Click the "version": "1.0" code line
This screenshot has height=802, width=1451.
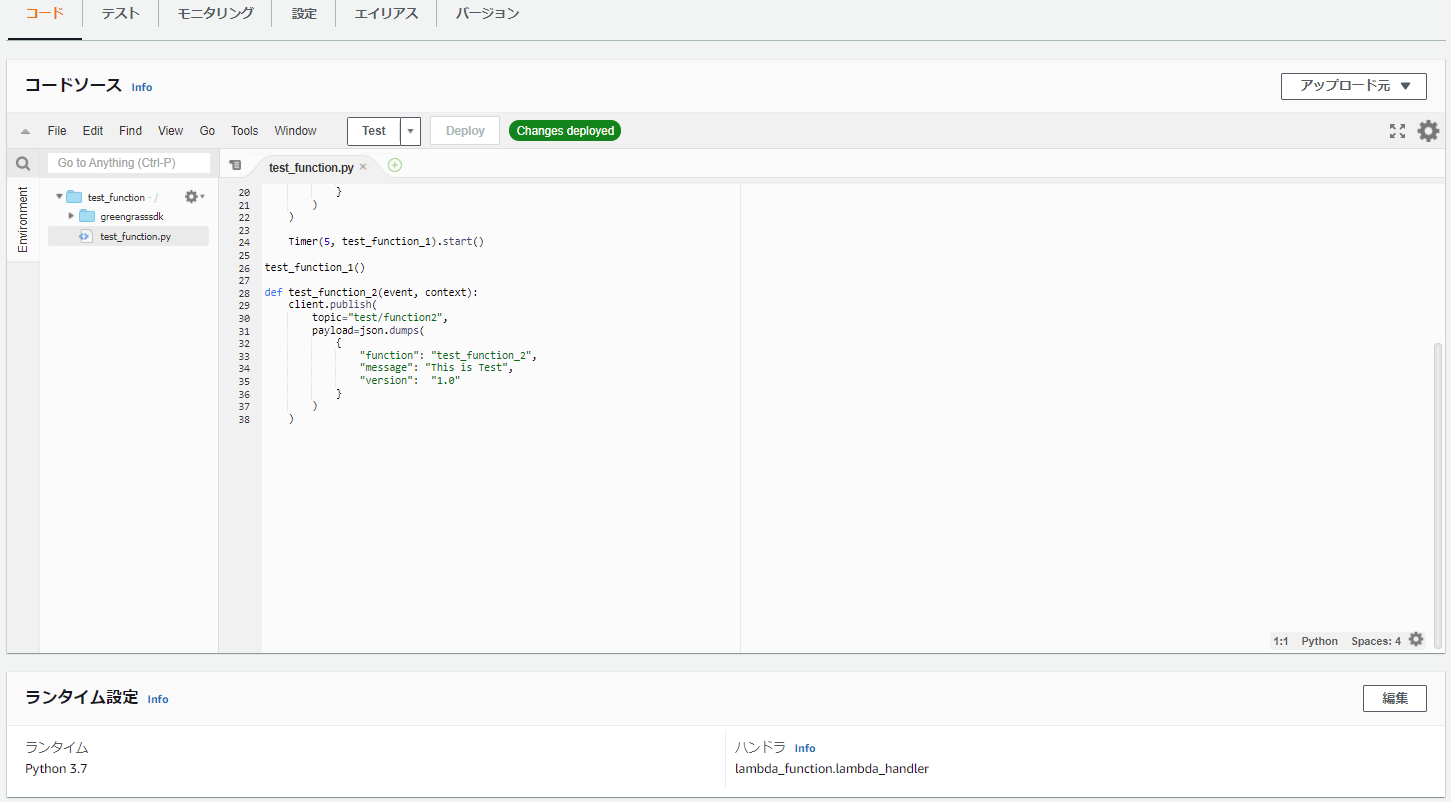point(410,381)
